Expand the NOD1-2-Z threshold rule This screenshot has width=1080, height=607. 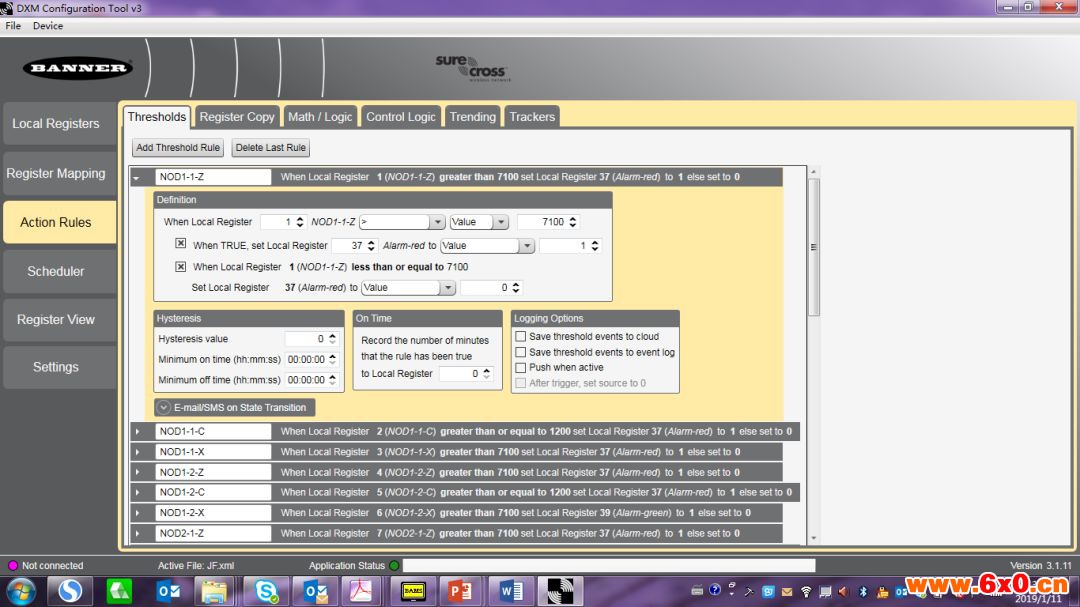[x=138, y=473]
